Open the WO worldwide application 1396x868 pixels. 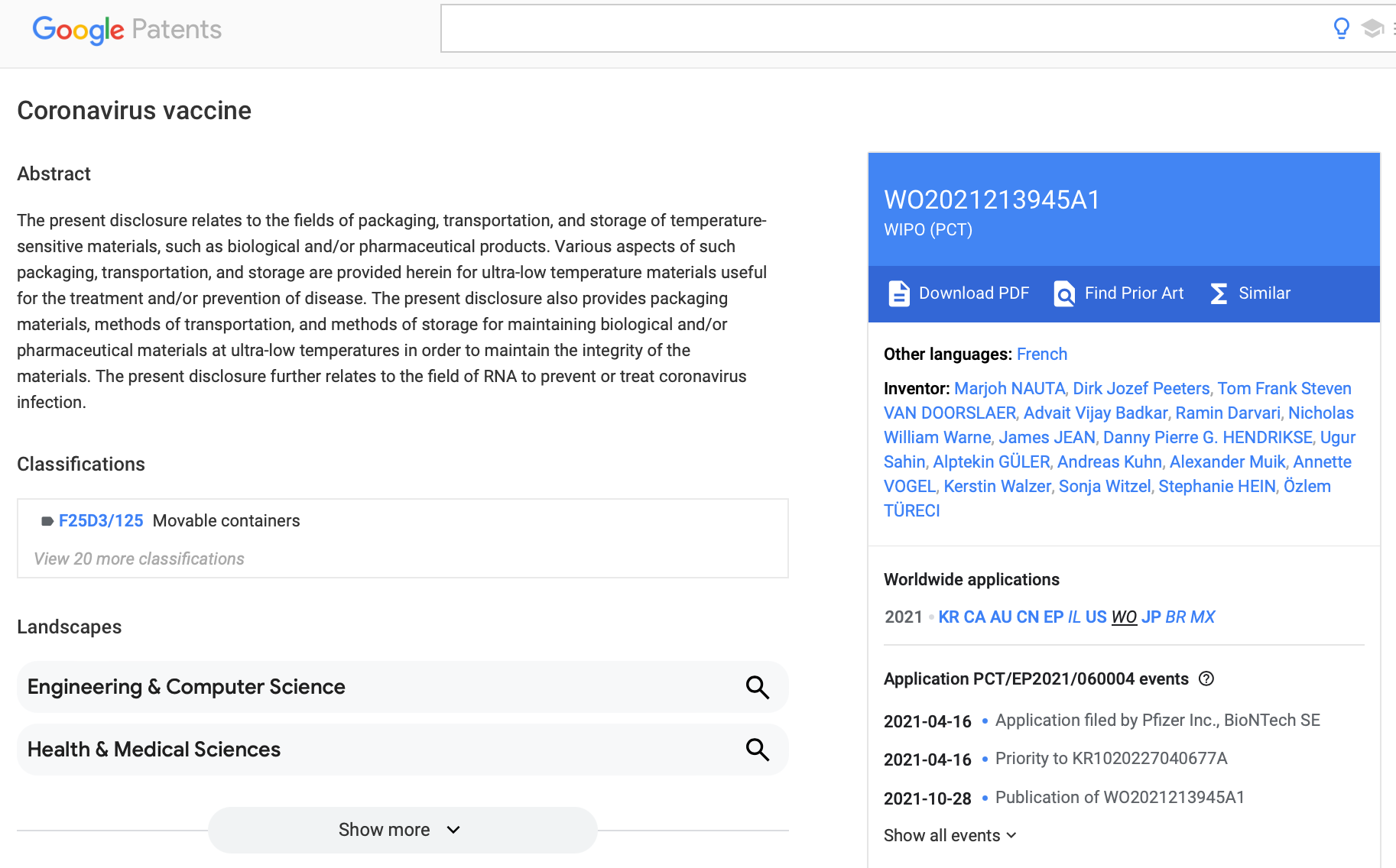(1124, 617)
